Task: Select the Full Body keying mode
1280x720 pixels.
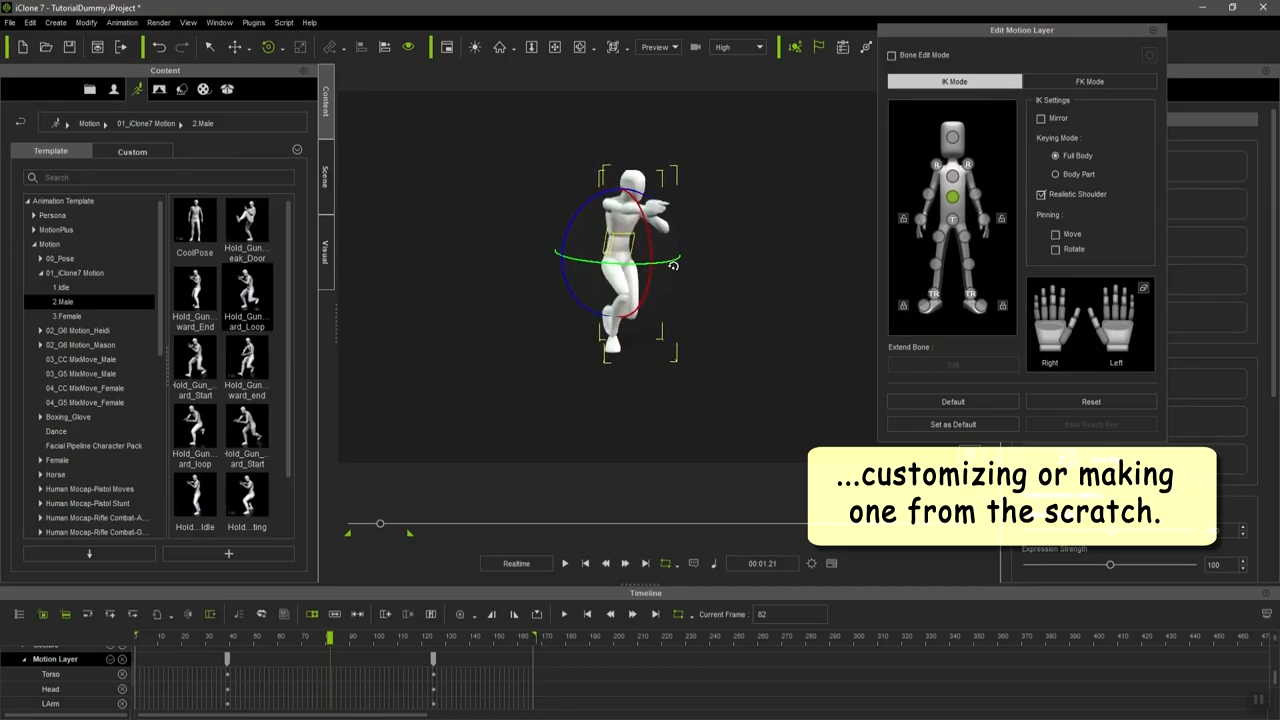Action: (x=1055, y=156)
